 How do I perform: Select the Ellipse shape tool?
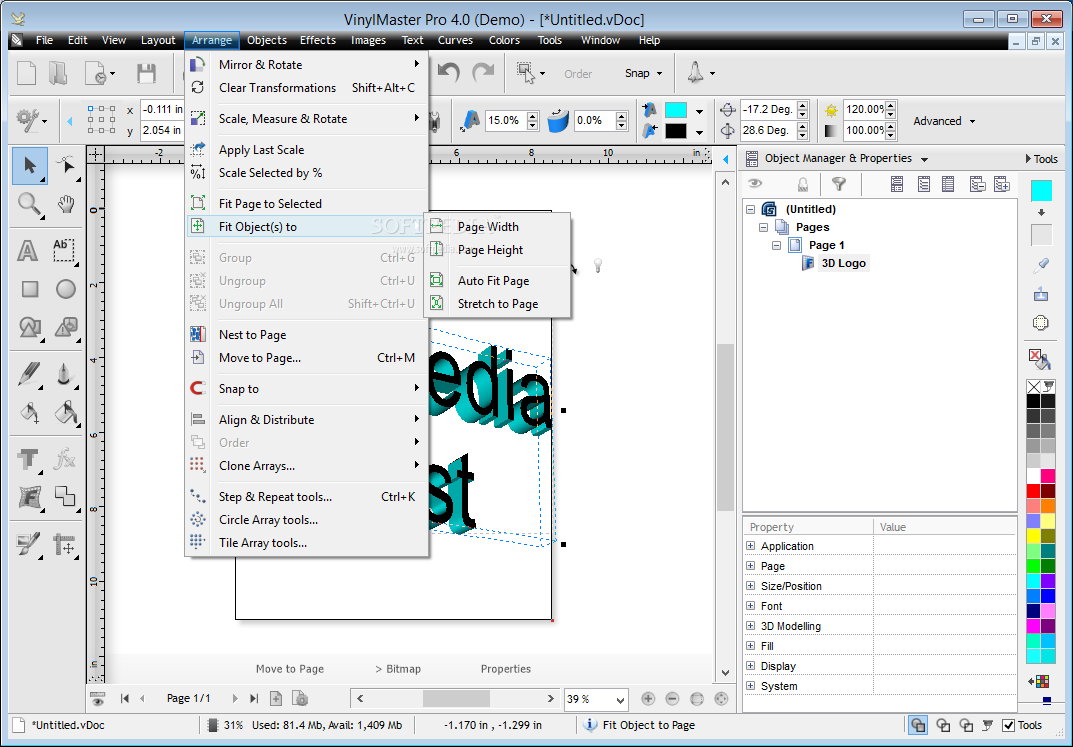66,289
